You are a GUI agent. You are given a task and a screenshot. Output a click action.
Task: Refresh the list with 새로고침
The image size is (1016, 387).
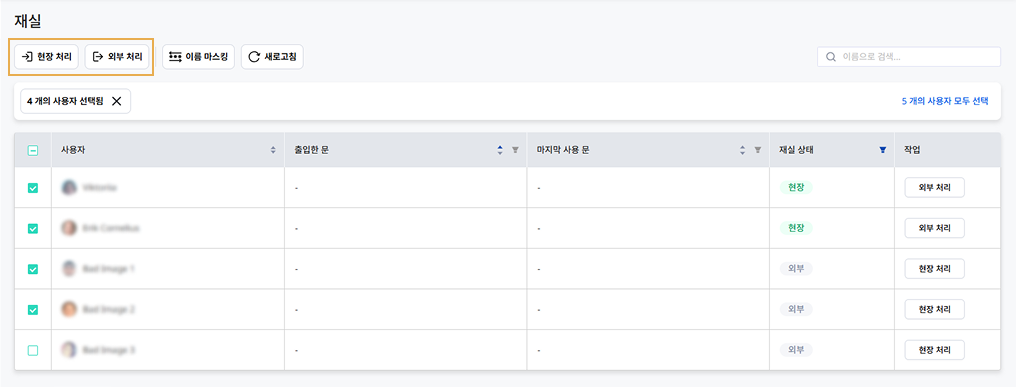272,57
